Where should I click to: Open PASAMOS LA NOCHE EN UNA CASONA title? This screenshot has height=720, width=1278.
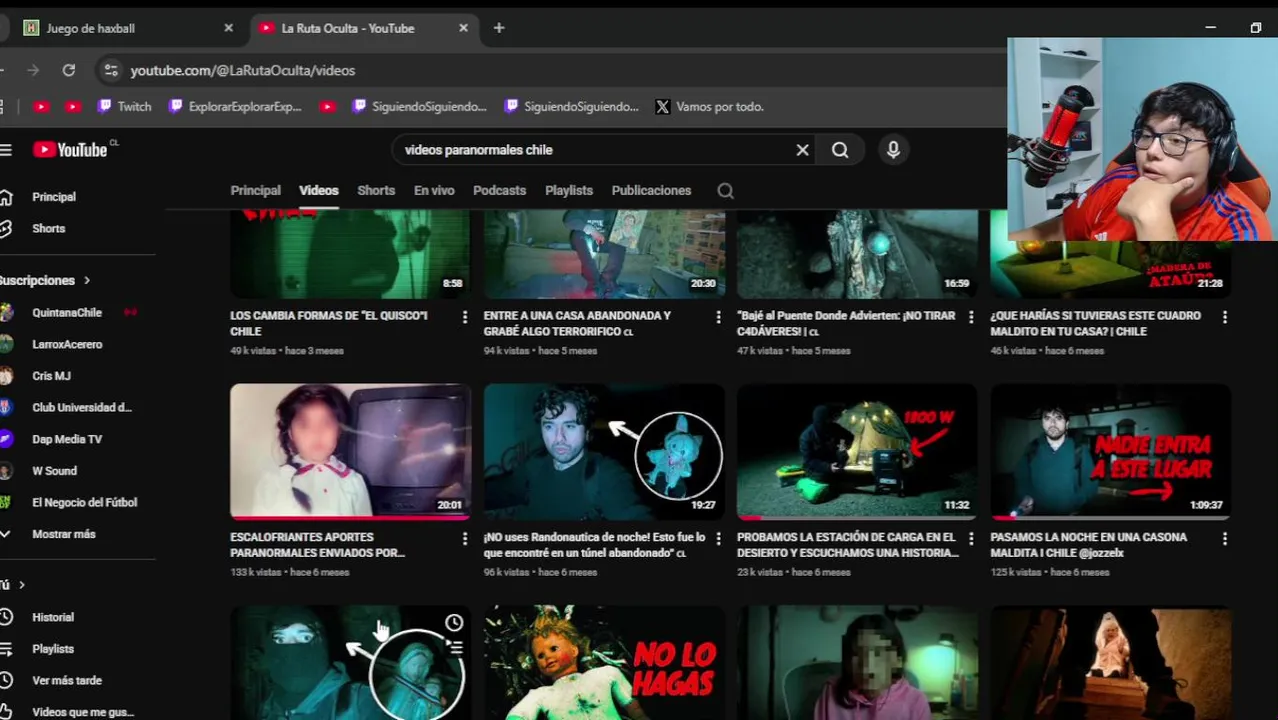[1089, 545]
